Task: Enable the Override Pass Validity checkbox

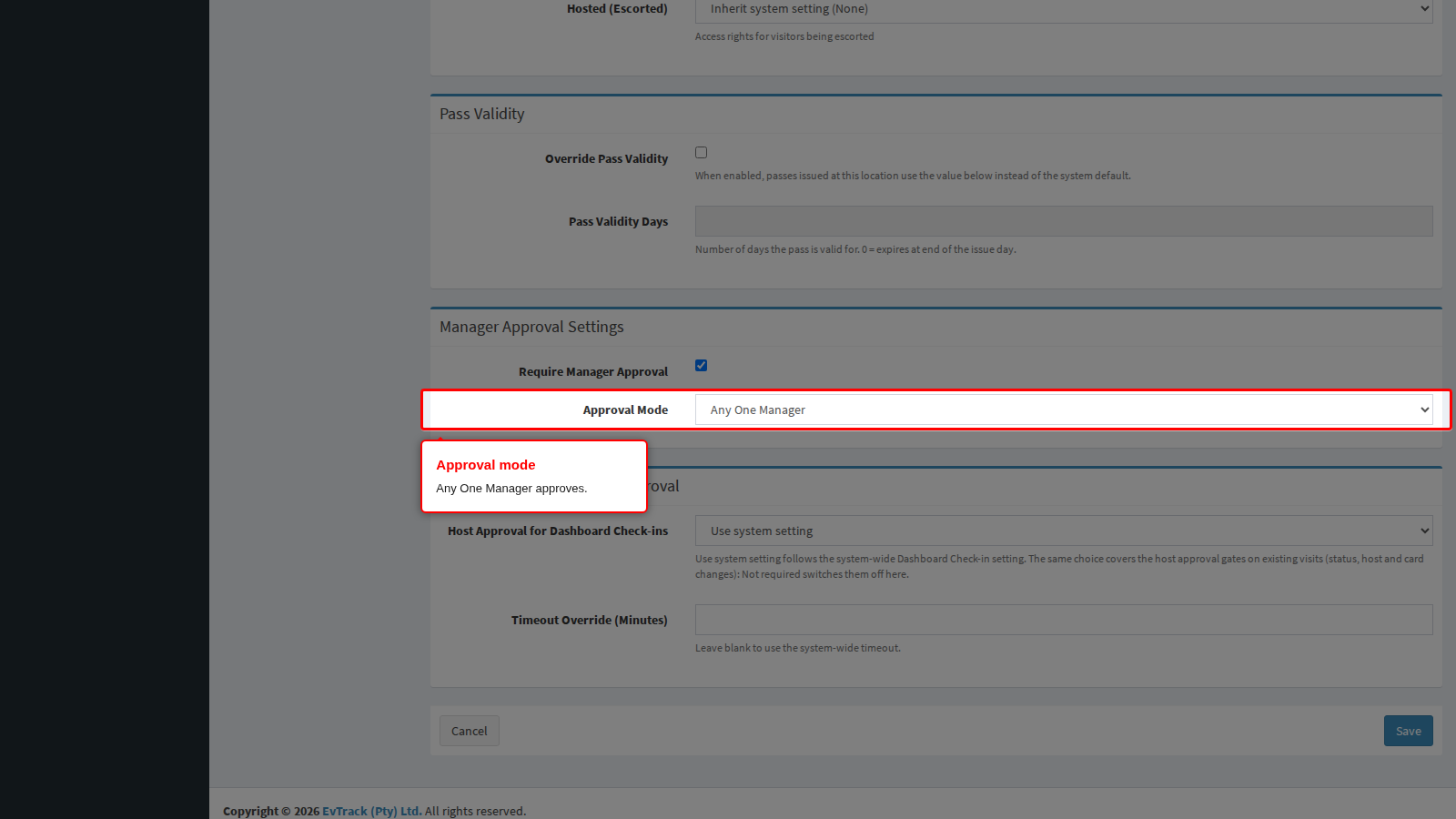Action: [x=701, y=153]
